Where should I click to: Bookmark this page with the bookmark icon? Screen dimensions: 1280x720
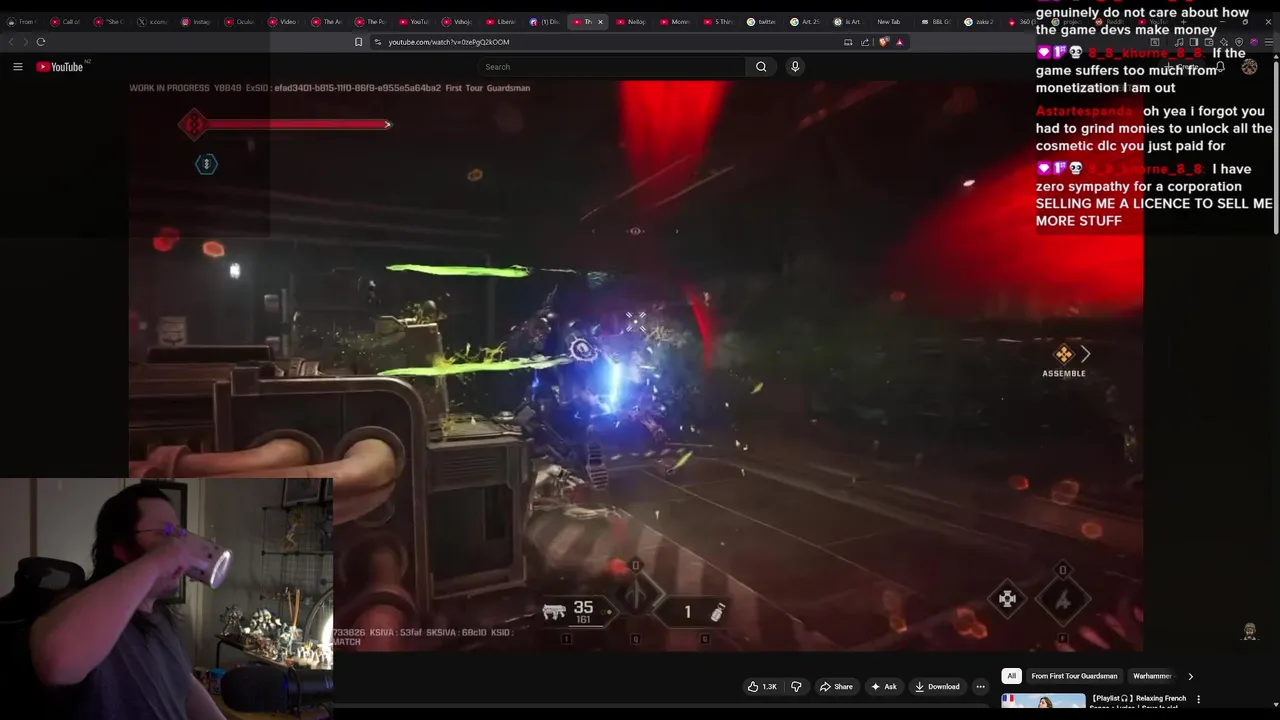[358, 42]
